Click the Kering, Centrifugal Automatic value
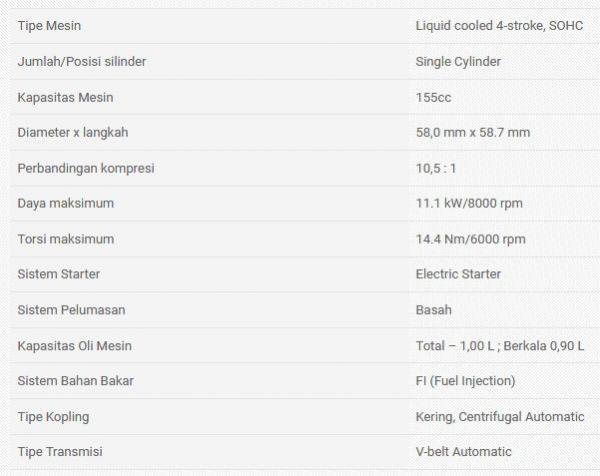This screenshot has height=476, width=600. tap(500, 416)
